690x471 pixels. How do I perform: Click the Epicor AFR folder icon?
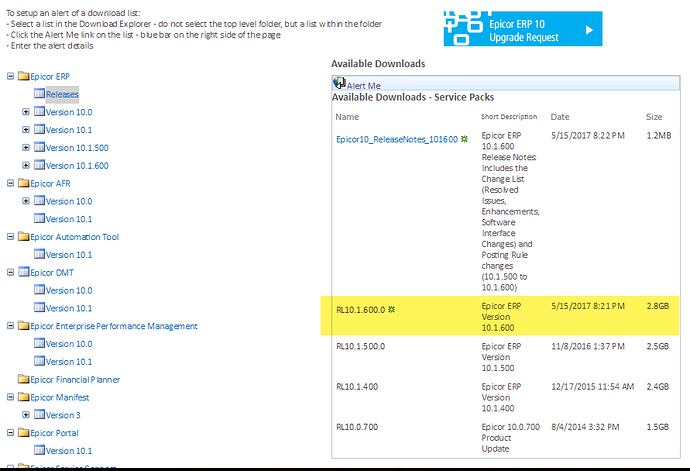pyautogui.click(x=24, y=183)
